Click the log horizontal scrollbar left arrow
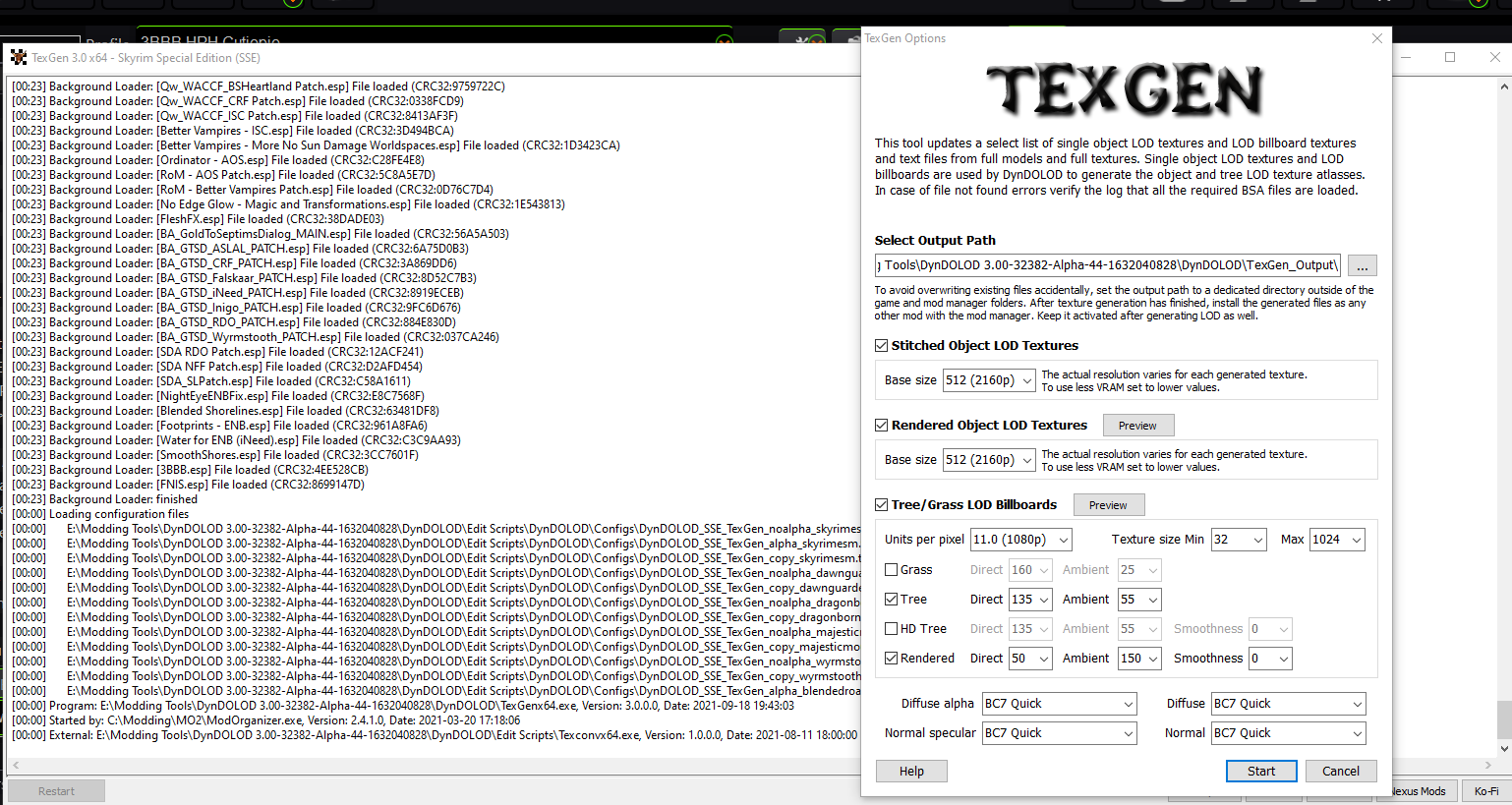 [x=15, y=765]
